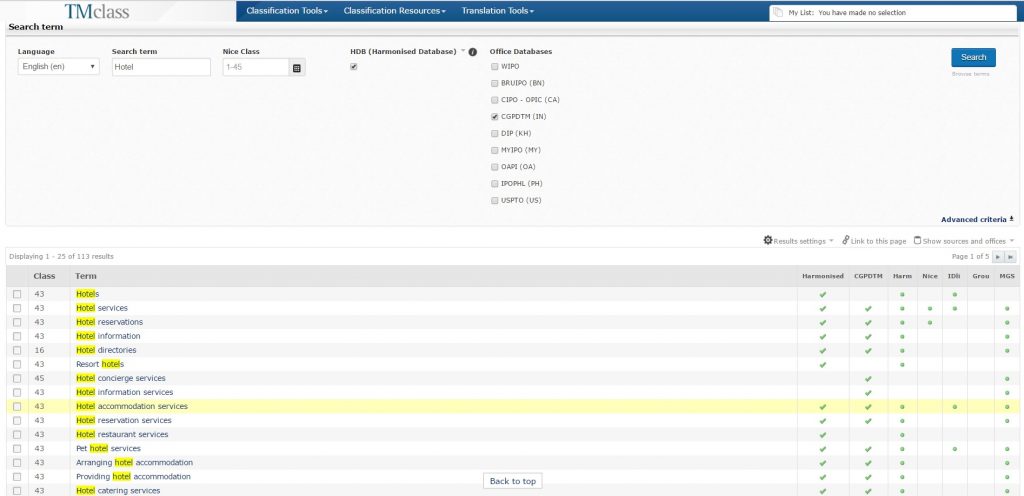The image size is (1024, 496).
Task: Go to next results page arrow
Action: (997, 257)
